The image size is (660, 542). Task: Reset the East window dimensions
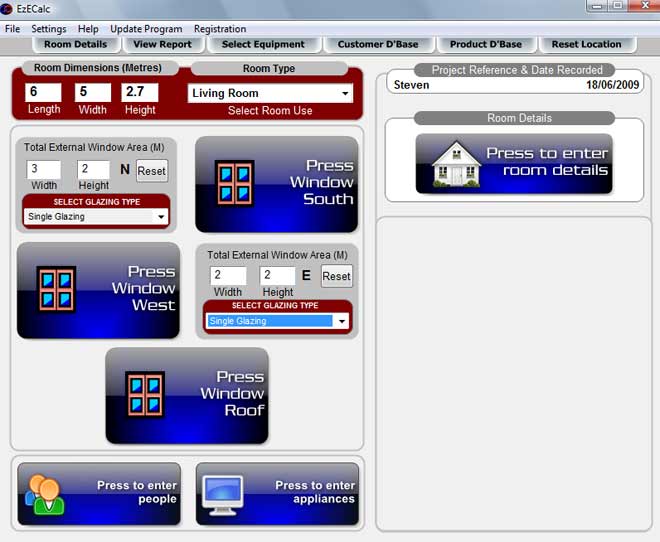[x=336, y=277]
